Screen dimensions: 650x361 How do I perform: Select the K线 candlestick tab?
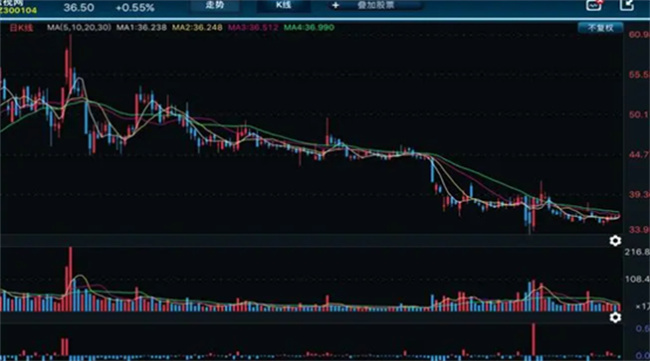pos(284,5)
